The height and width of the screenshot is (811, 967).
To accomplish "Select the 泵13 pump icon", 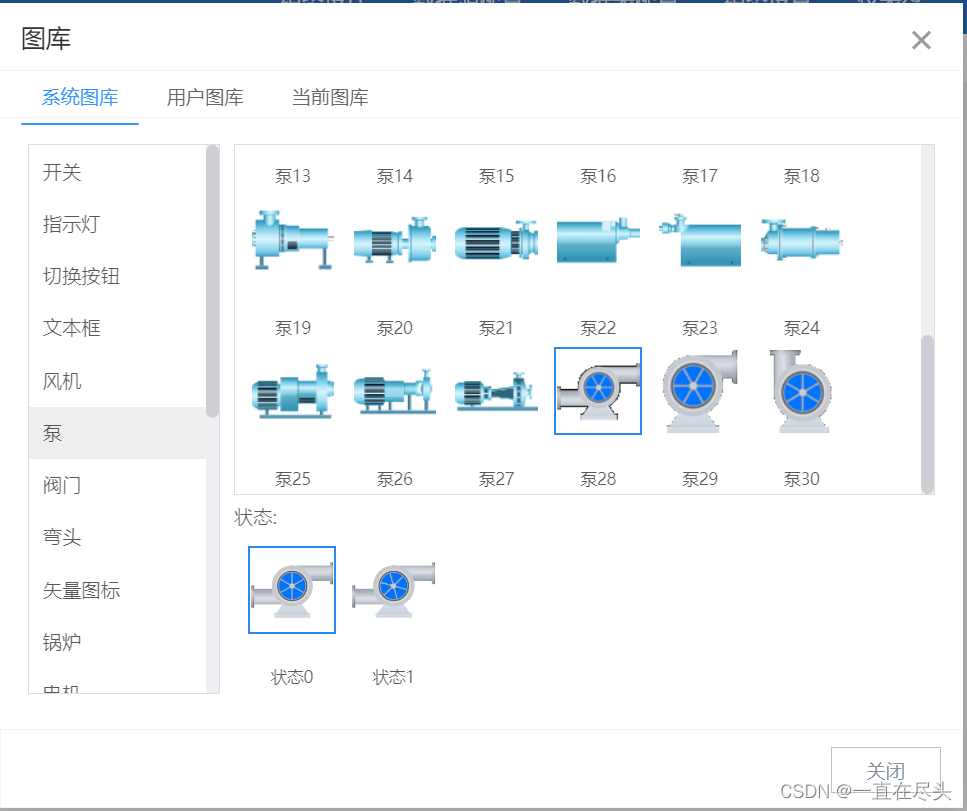I will point(292,240).
